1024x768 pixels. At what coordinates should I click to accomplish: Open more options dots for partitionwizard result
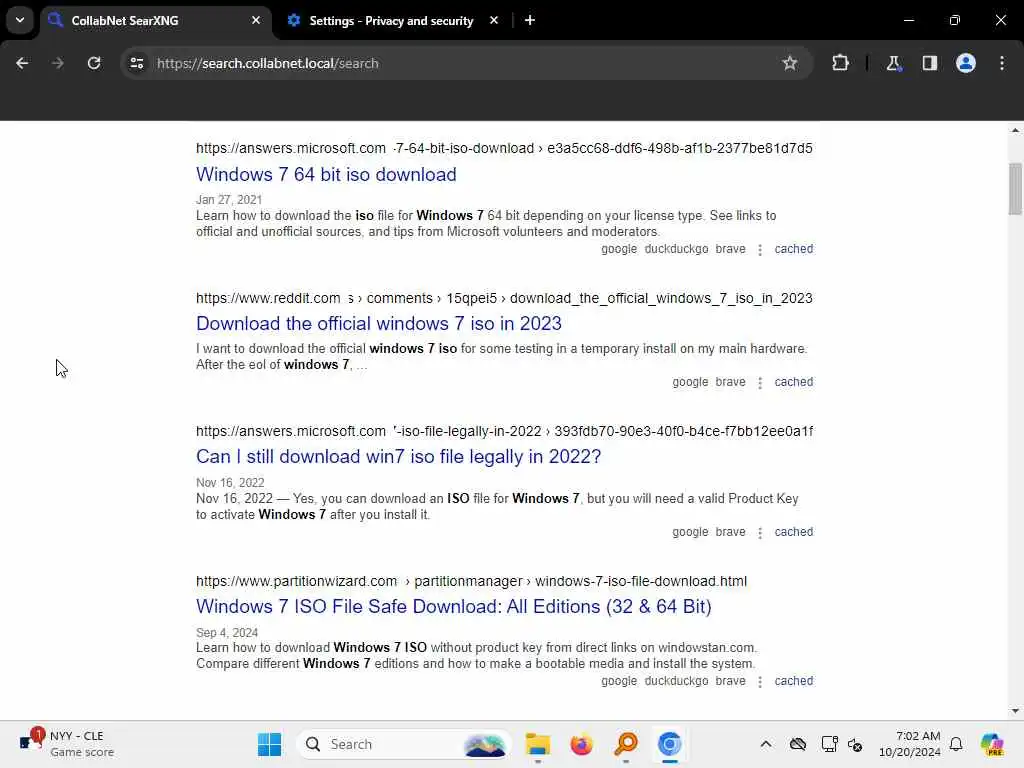click(760, 681)
